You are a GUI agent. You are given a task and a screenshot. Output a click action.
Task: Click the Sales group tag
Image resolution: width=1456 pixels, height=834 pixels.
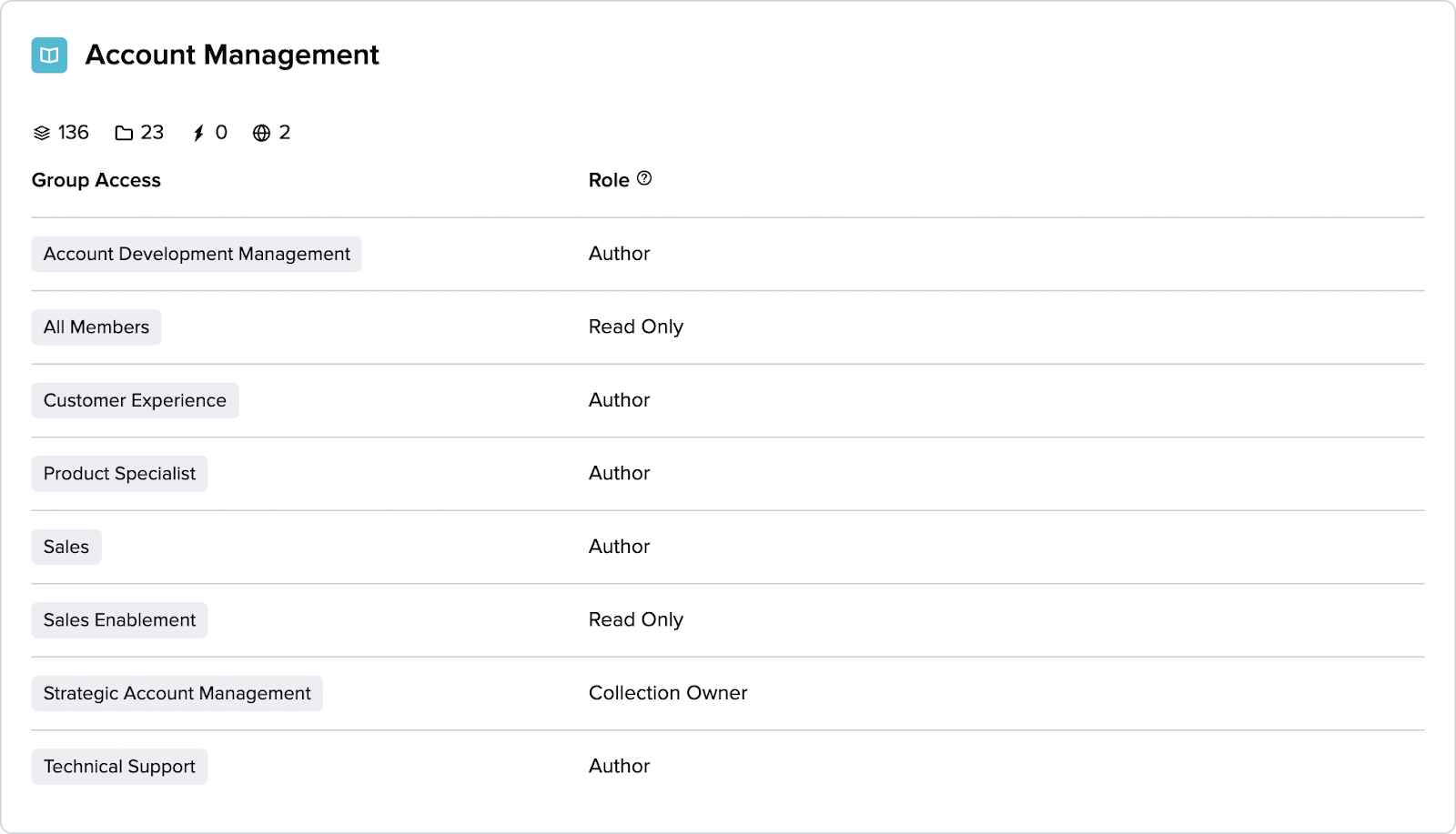coord(66,548)
